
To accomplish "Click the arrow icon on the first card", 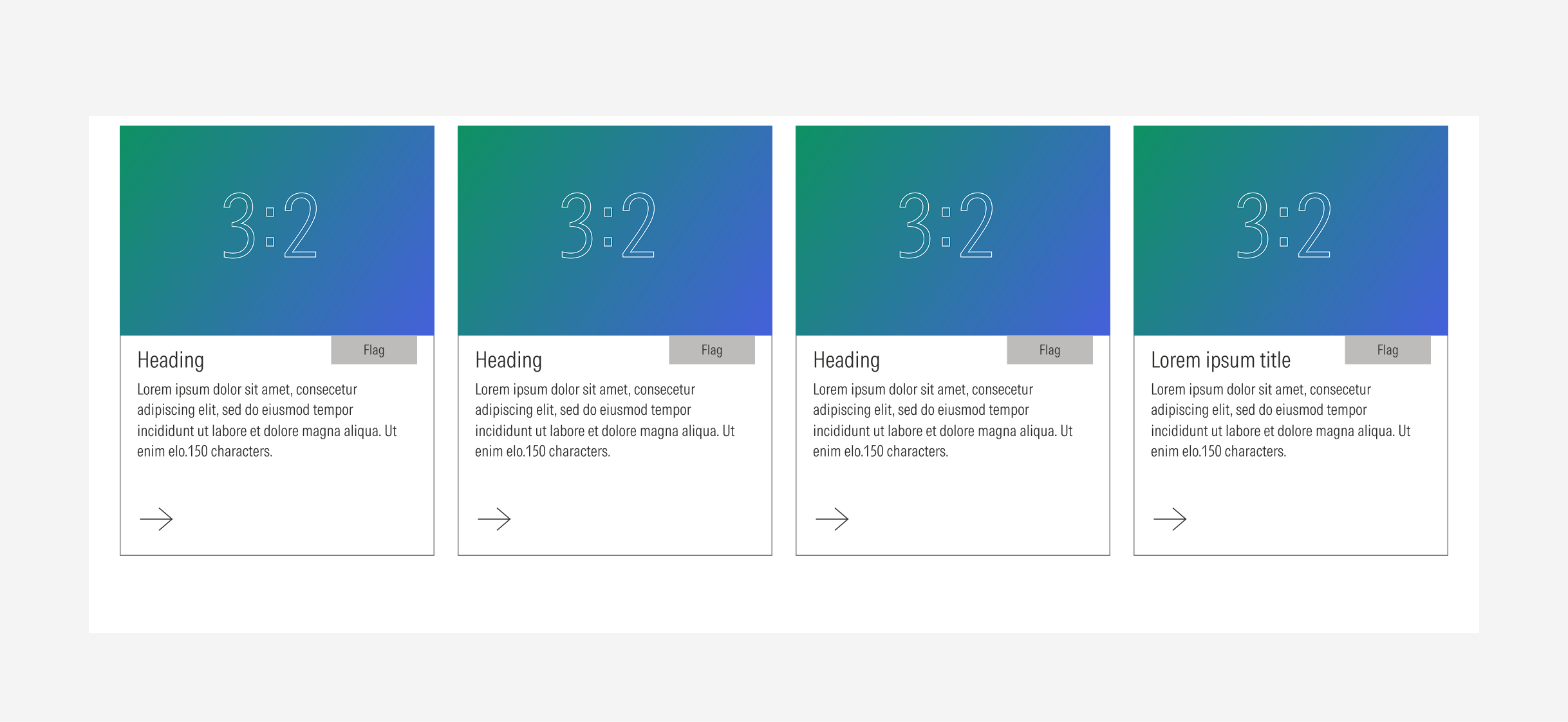I will pos(156,519).
